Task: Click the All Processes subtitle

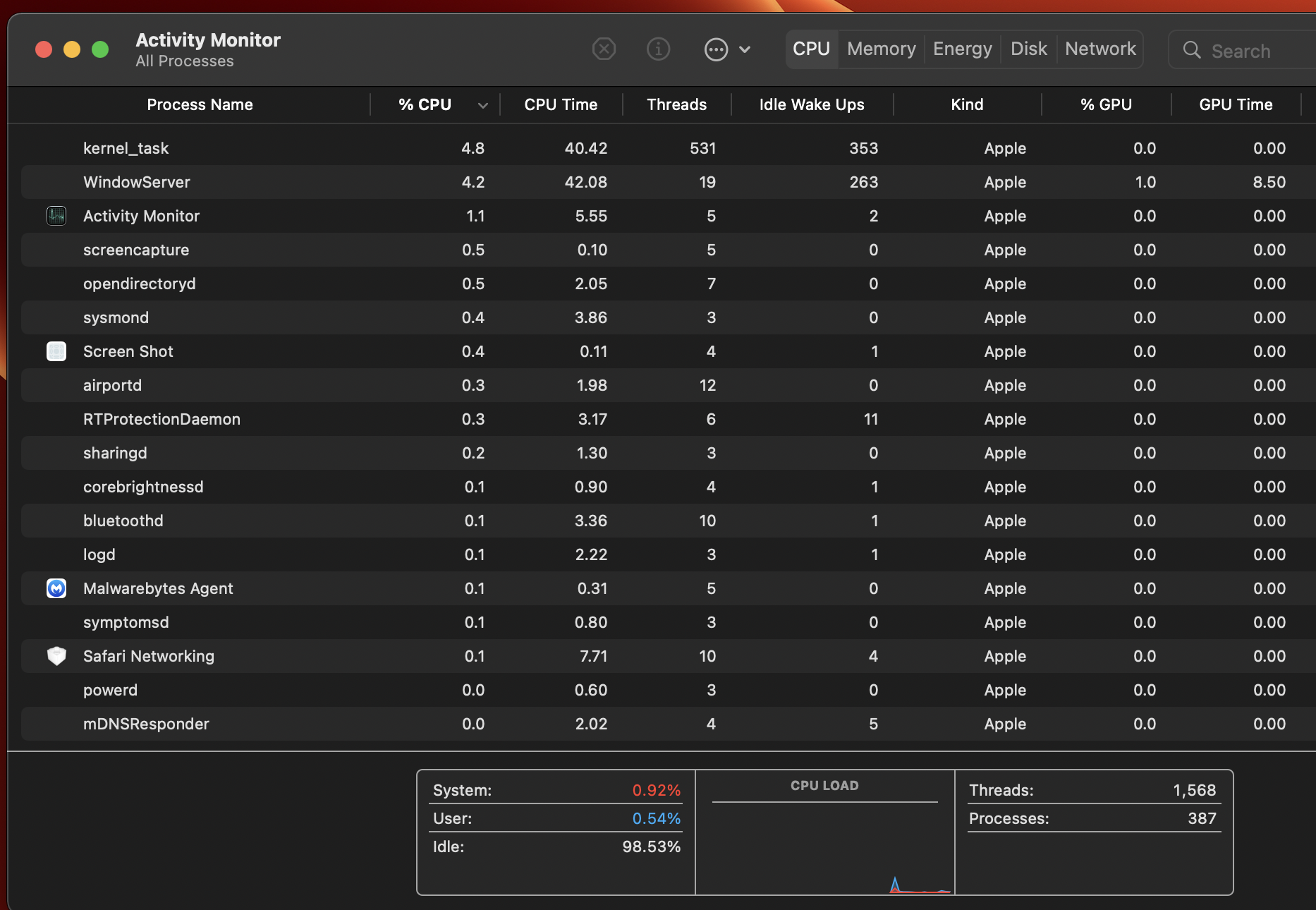Action: tap(185, 61)
